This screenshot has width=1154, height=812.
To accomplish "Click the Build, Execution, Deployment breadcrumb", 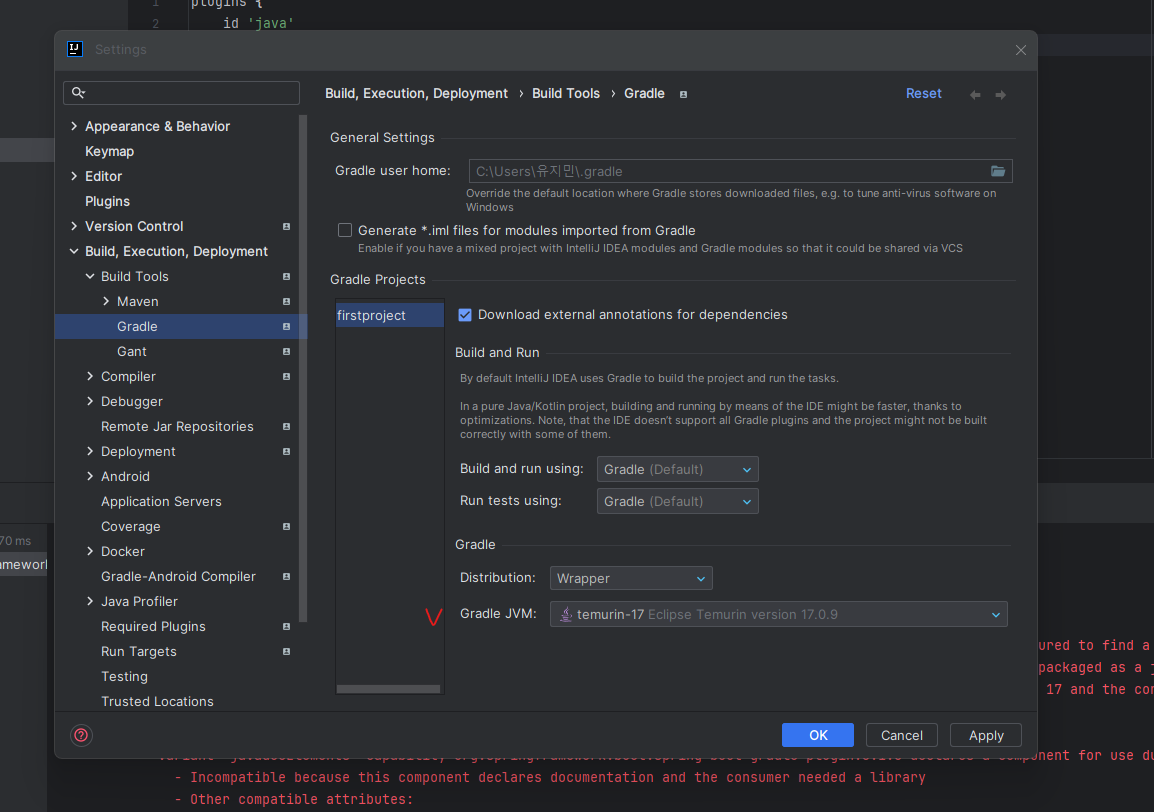I will (x=417, y=93).
